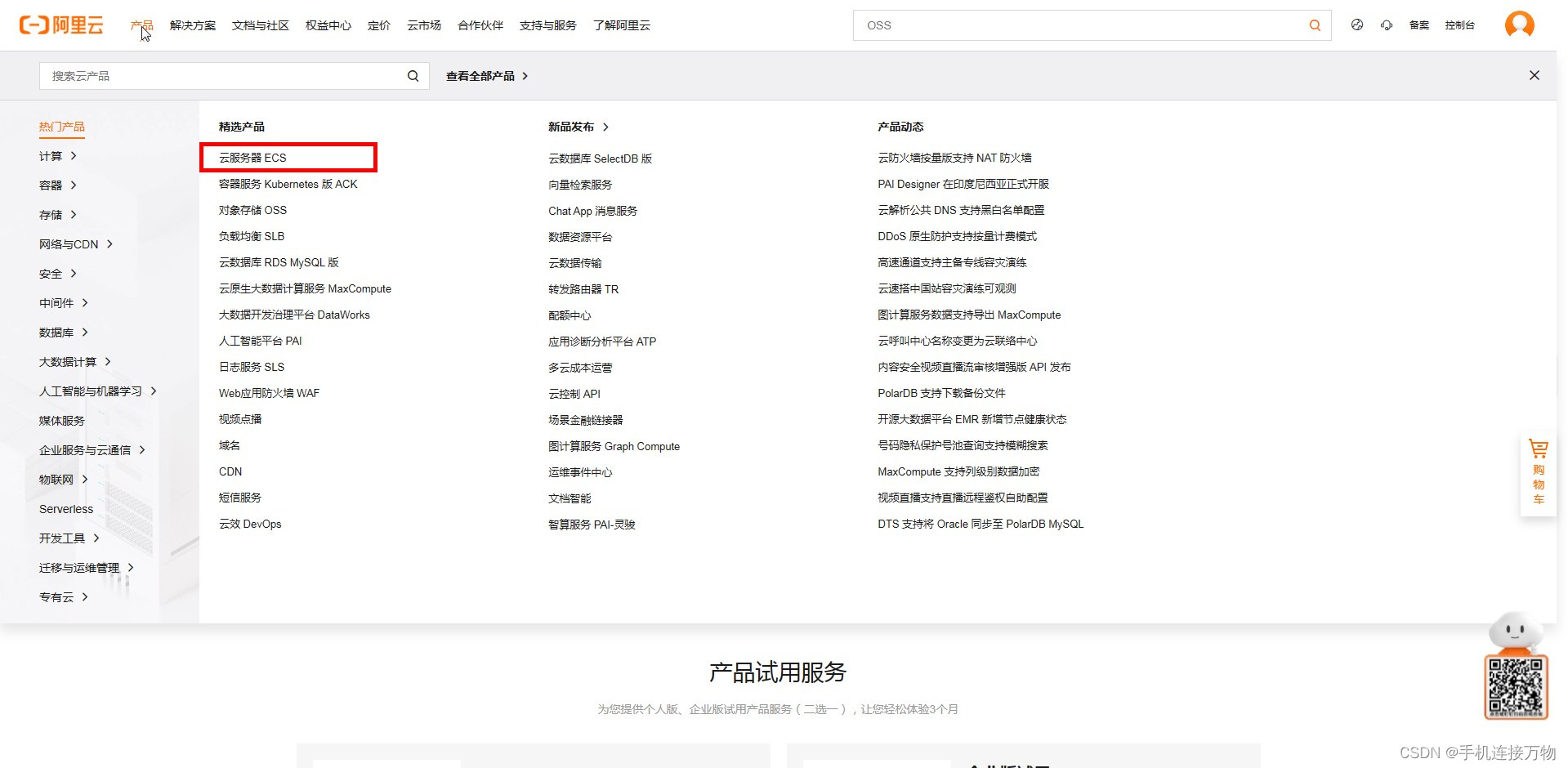
Task: Expand 人工智能与机器学习 category
Action: click(x=97, y=391)
